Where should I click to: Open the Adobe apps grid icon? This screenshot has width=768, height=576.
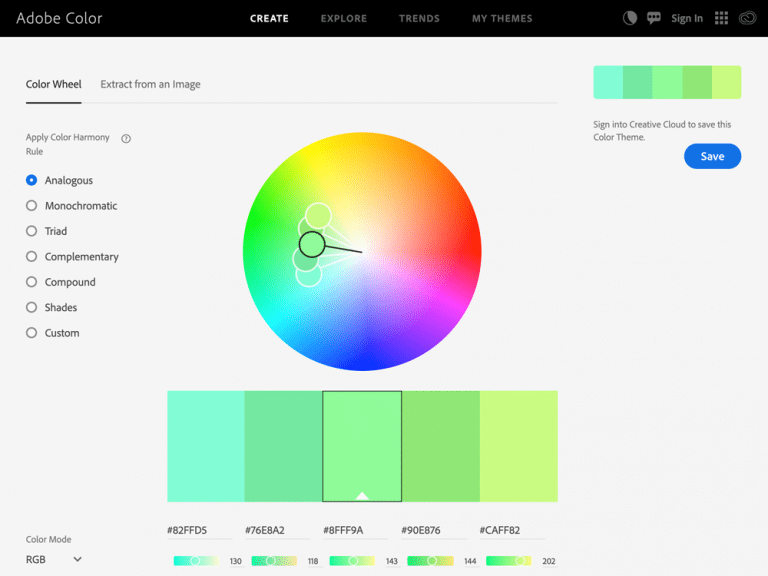[721, 18]
